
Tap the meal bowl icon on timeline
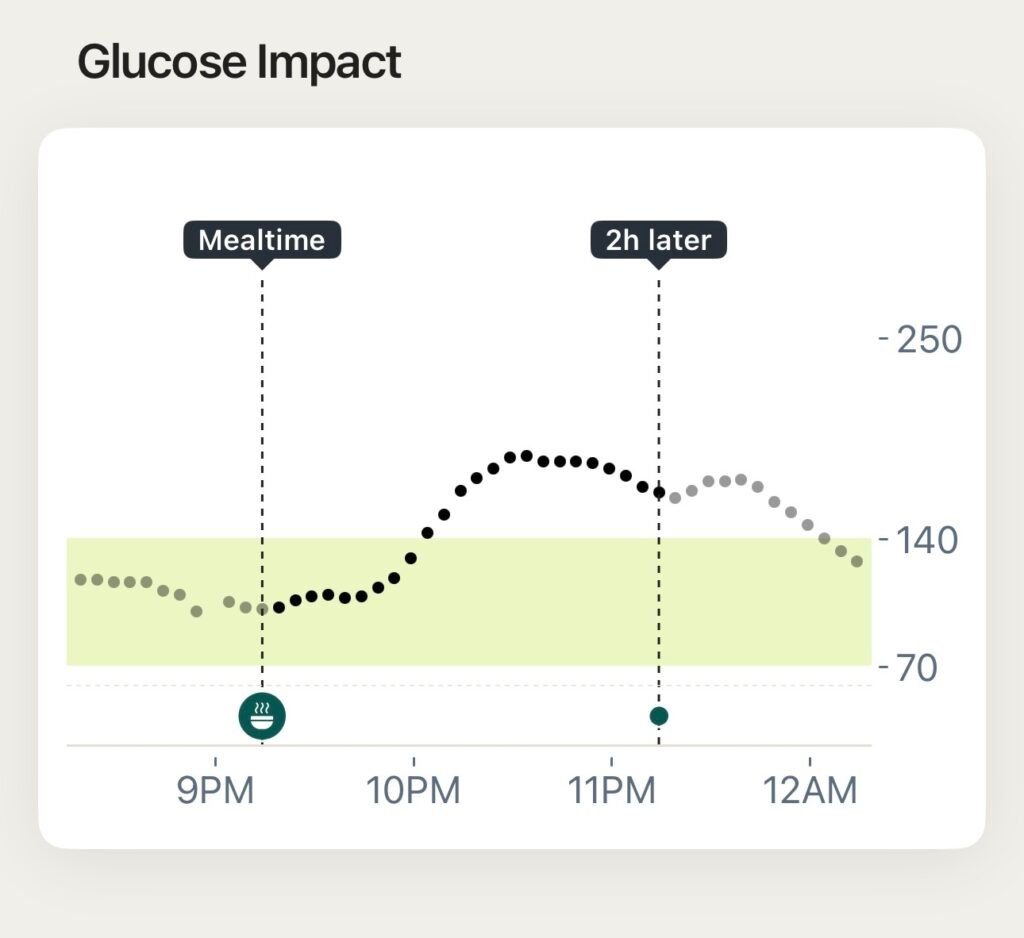(x=262, y=715)
